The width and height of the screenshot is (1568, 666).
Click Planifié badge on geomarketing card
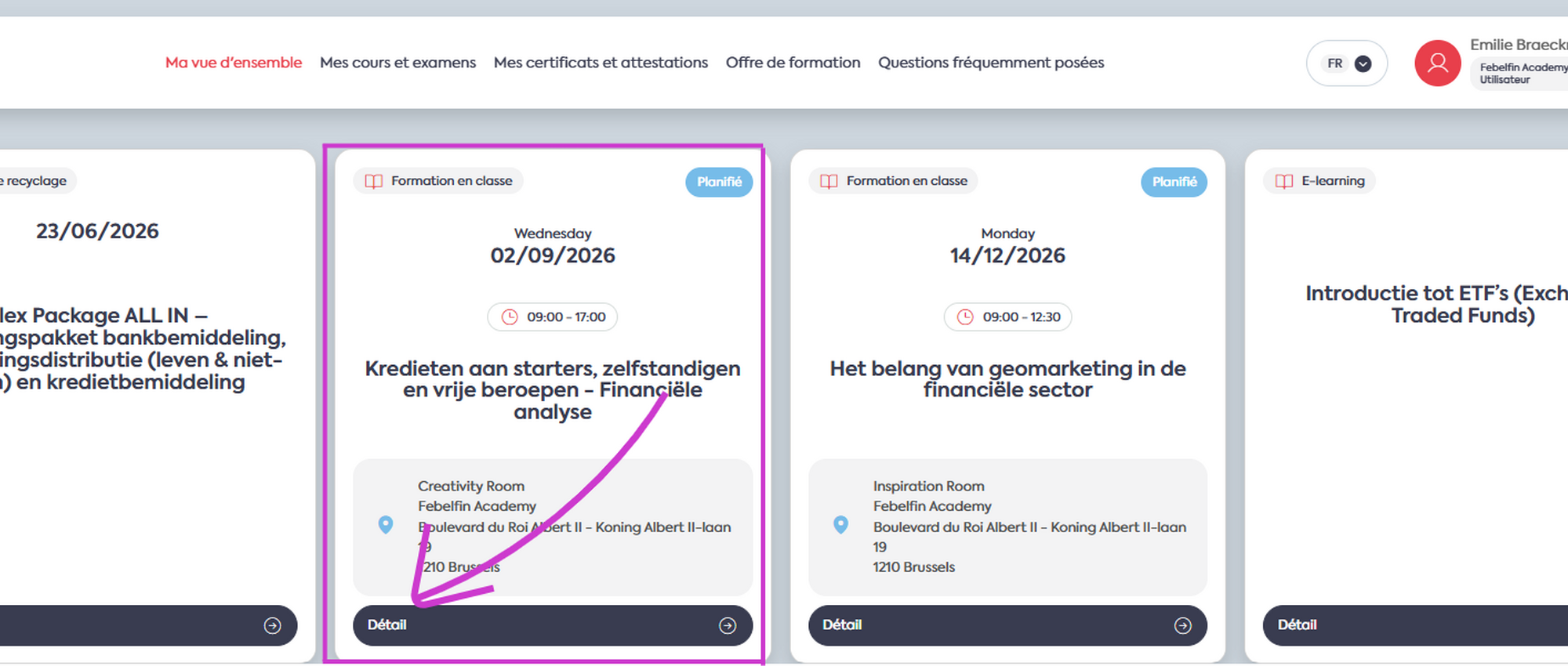click(1174, 182)
